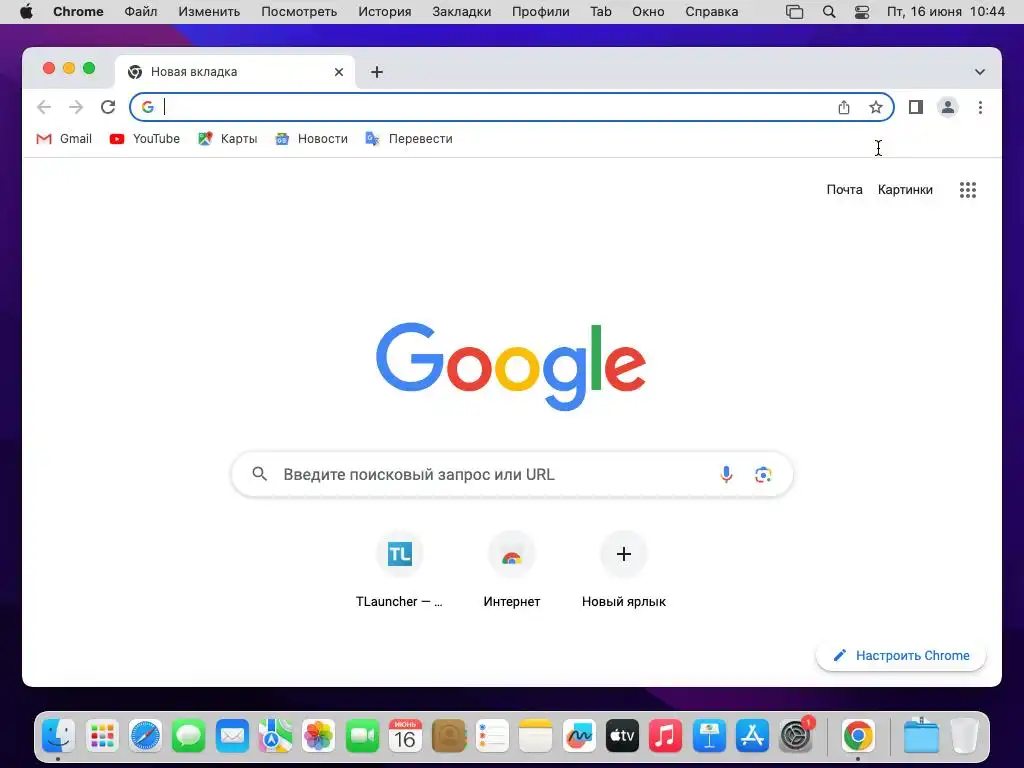Open Control Center in the menu bar
Screen dimensions: 1024x768
(862, 12)
